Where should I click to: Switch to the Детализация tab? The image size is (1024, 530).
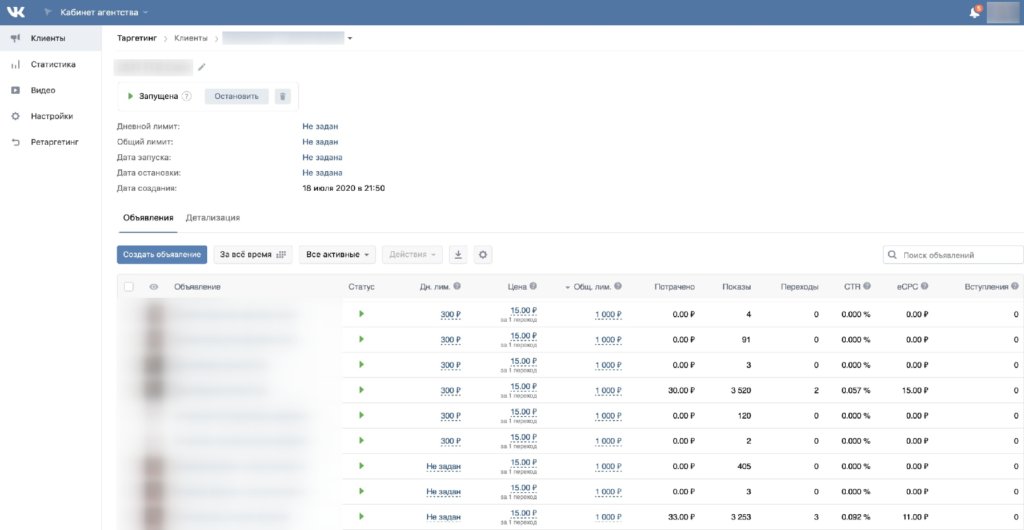pos(212,217)
